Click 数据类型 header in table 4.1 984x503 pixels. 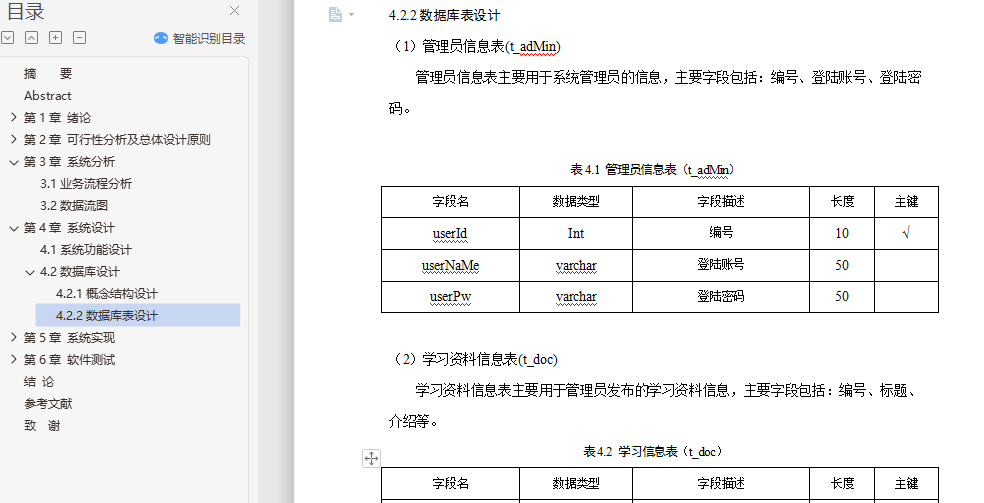coord(575,201)
